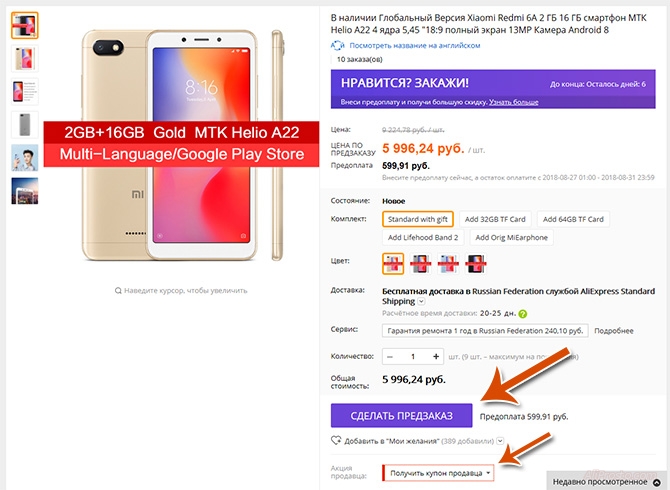Screen dimensions: 670x490
Task: Select the man holding phone thumbnail
Action: [25, 158]
